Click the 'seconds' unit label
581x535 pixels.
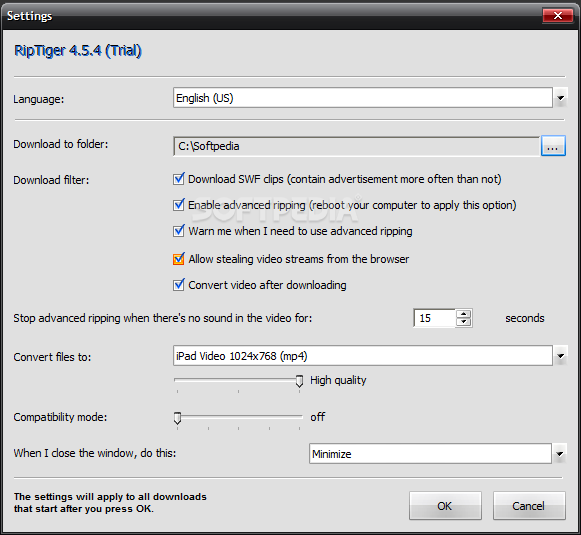point(525,318)
